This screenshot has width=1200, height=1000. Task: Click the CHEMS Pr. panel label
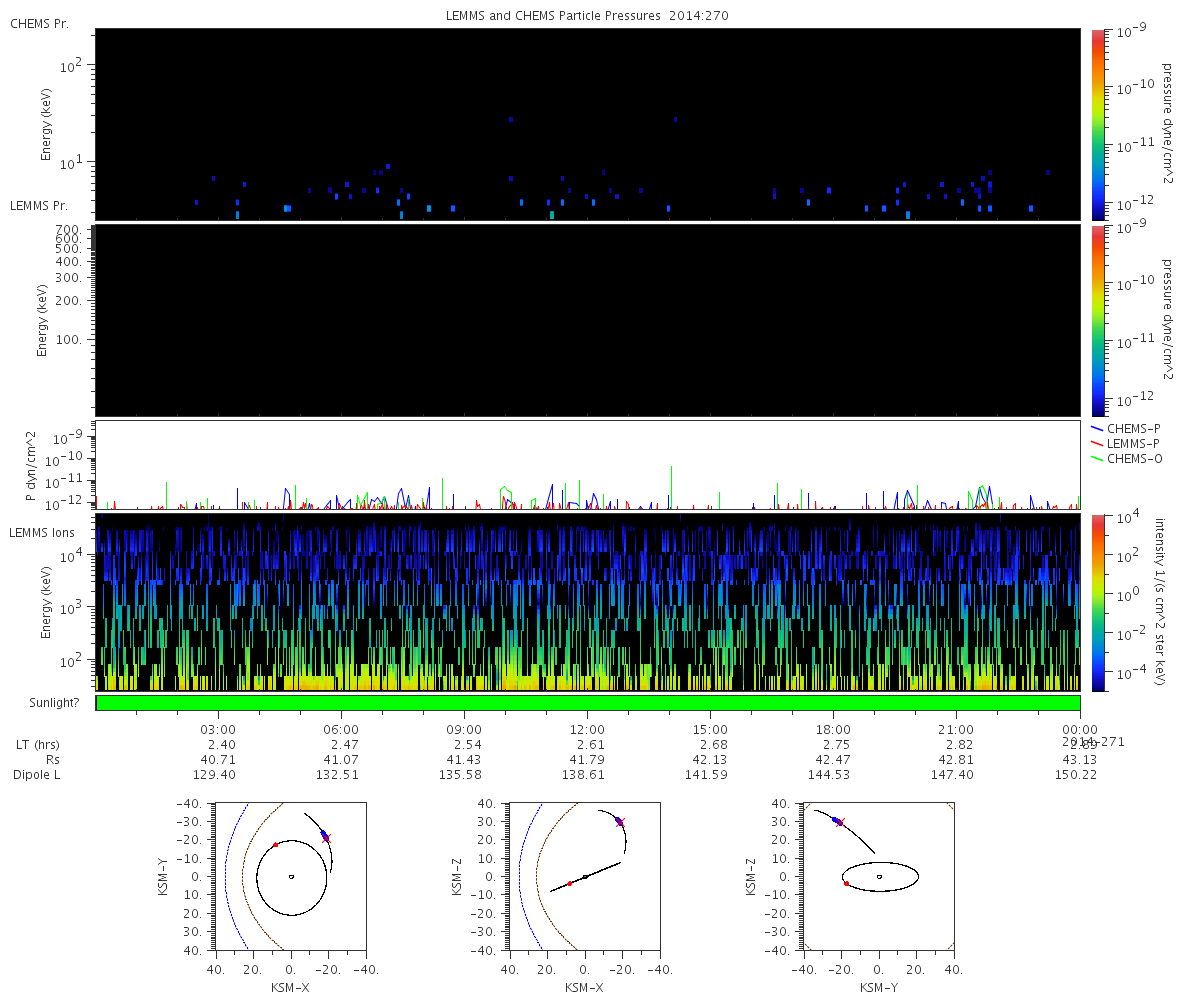39,23
